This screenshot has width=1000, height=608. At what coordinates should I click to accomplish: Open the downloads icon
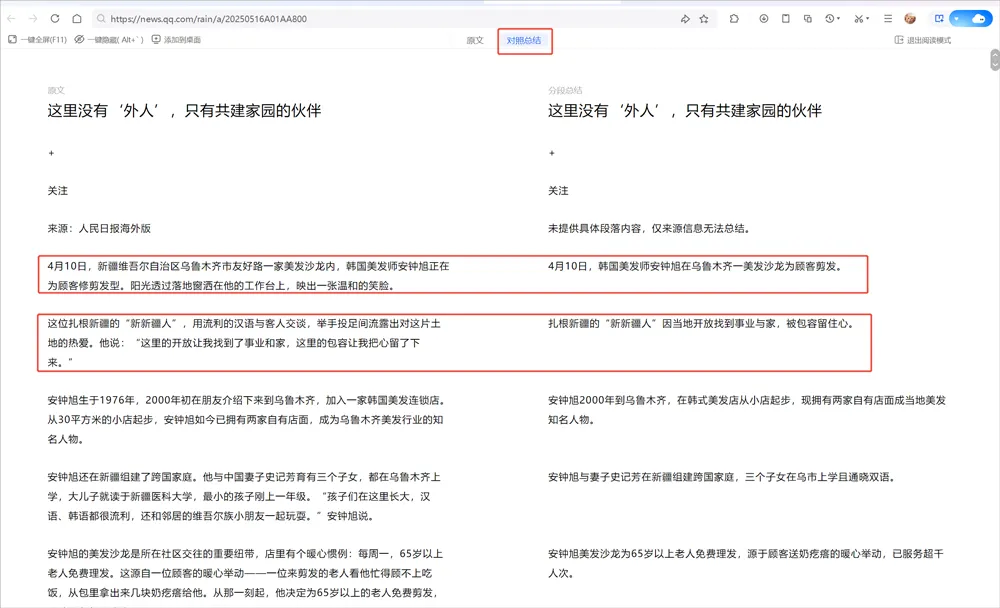tap(763, 19)
